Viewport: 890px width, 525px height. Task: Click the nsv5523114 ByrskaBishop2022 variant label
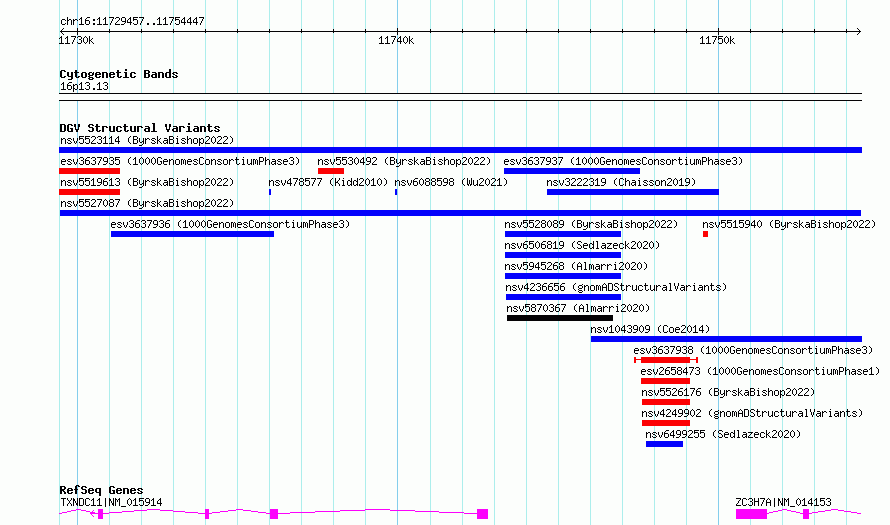point(147,140)
